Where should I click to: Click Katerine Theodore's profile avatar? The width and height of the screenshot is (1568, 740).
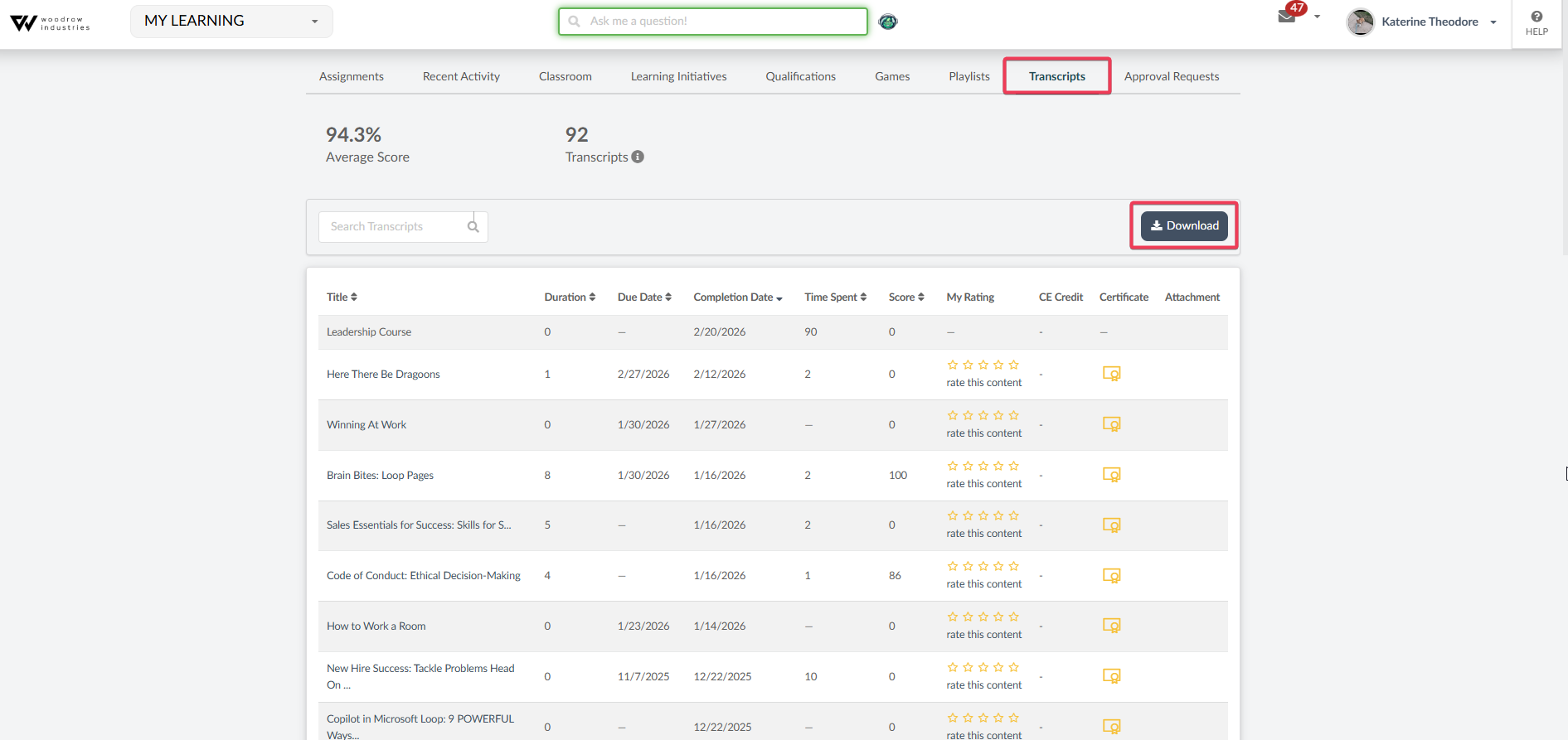(x=1361, y=22)
